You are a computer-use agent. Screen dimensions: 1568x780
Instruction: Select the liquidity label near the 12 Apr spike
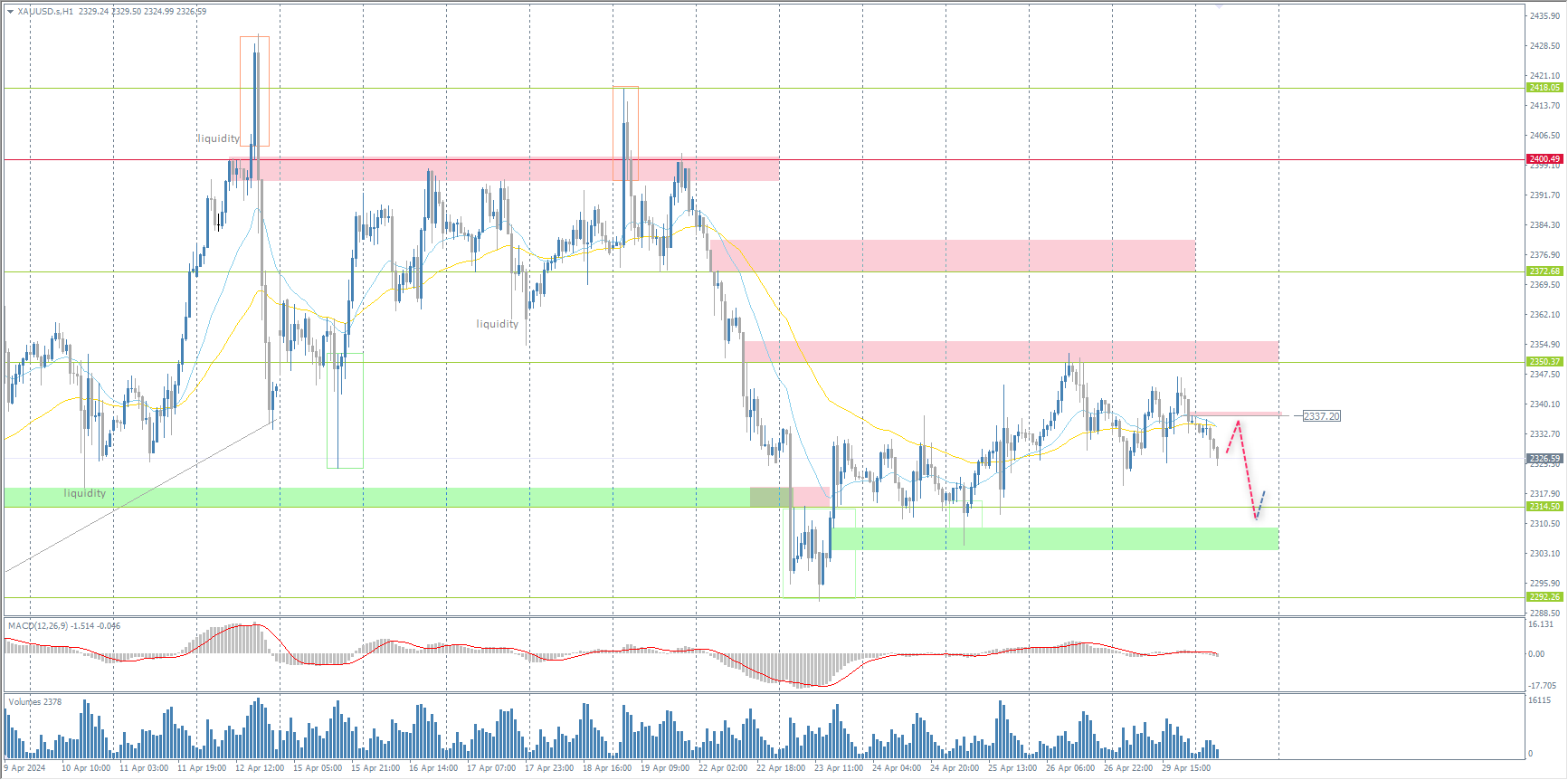(x=219, y=138)
